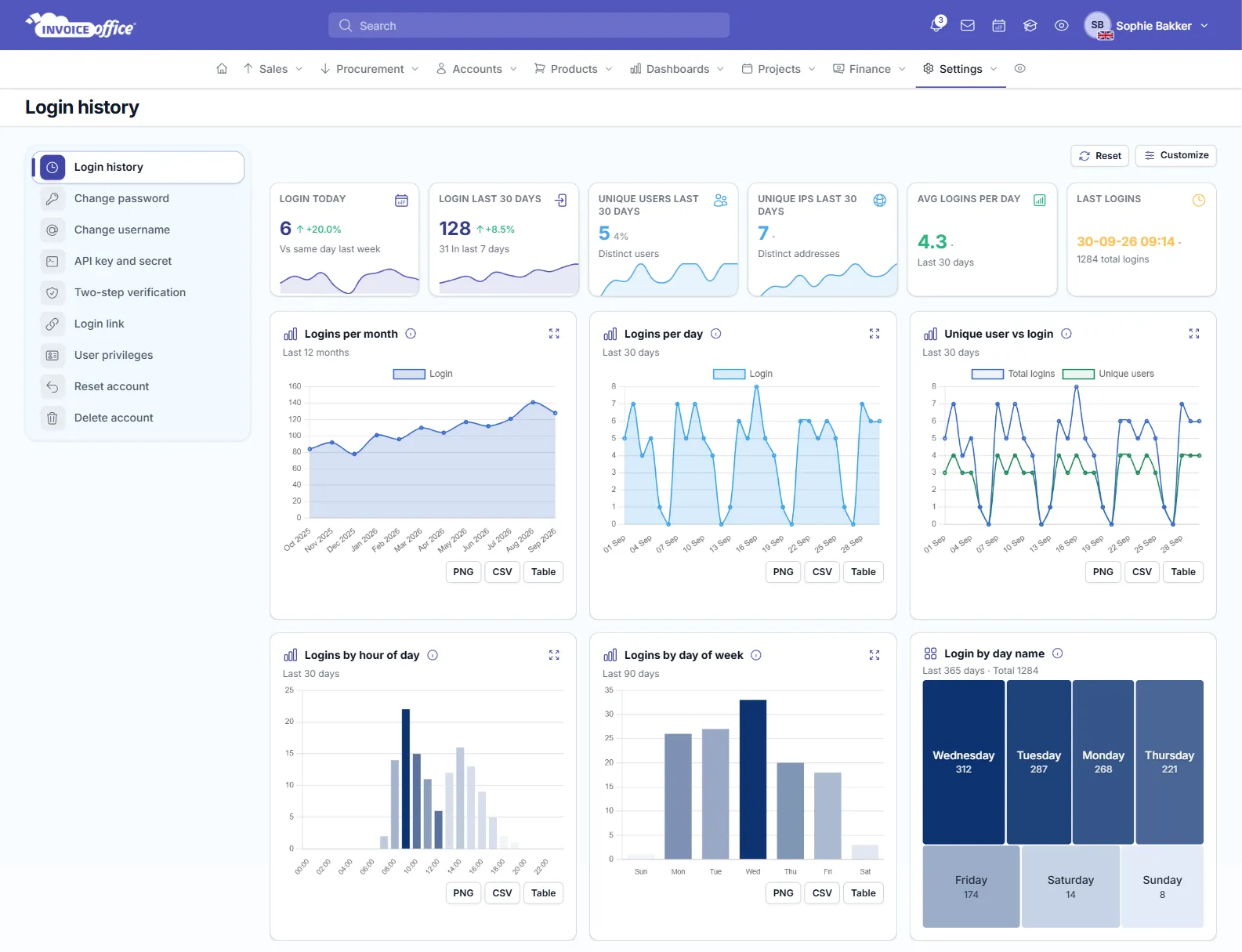Expand the Logins per month chart fullscreen

554,334
